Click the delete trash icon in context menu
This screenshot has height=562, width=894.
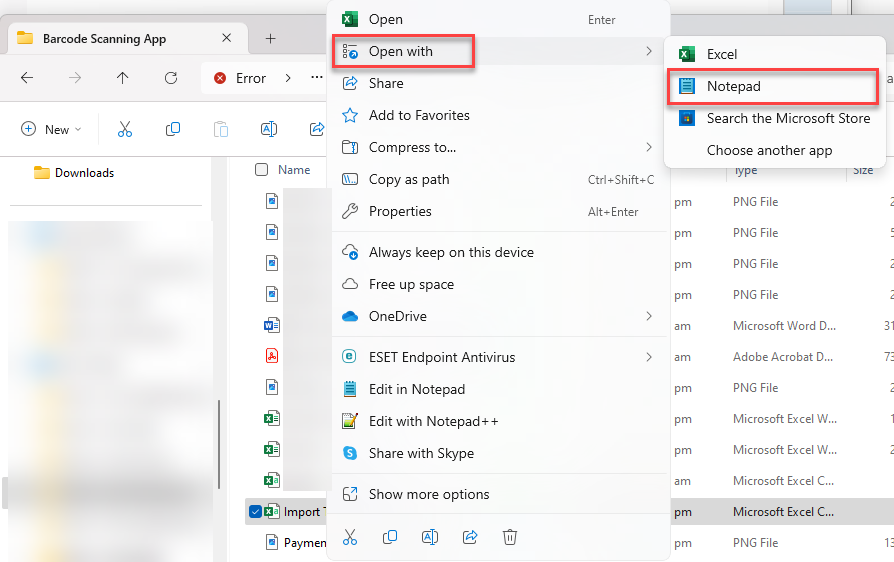click(509, 537)
